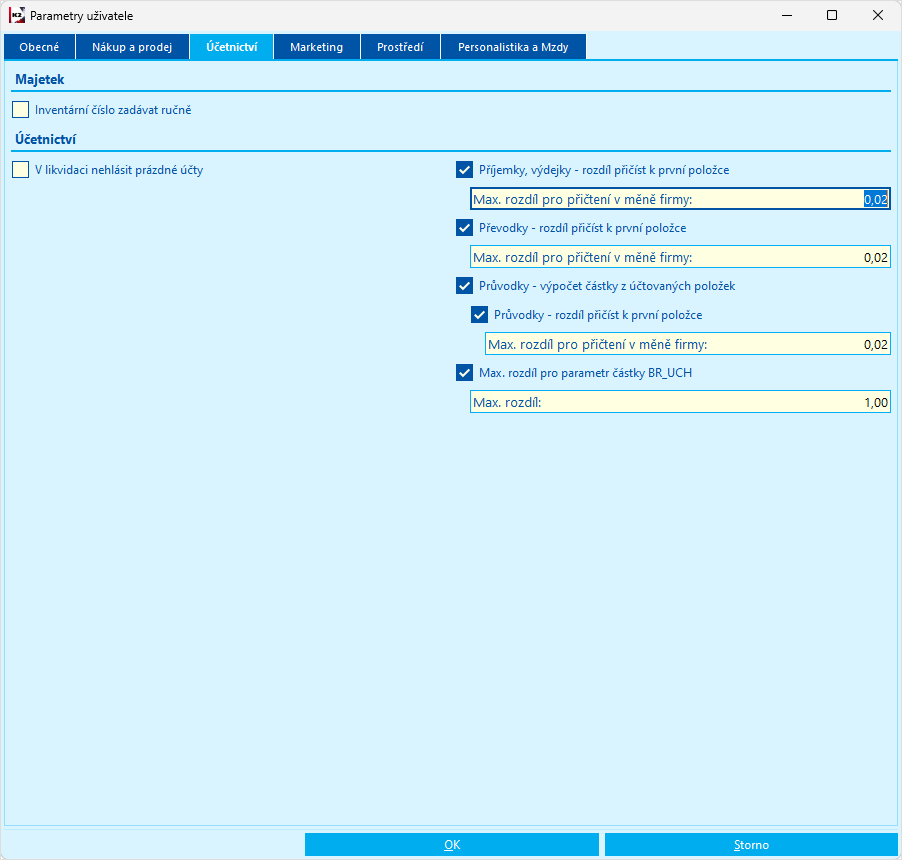Toggle Průvodky - rozdíl přičíst k první položce
902x860 pixels.
(x=479, y=315)
